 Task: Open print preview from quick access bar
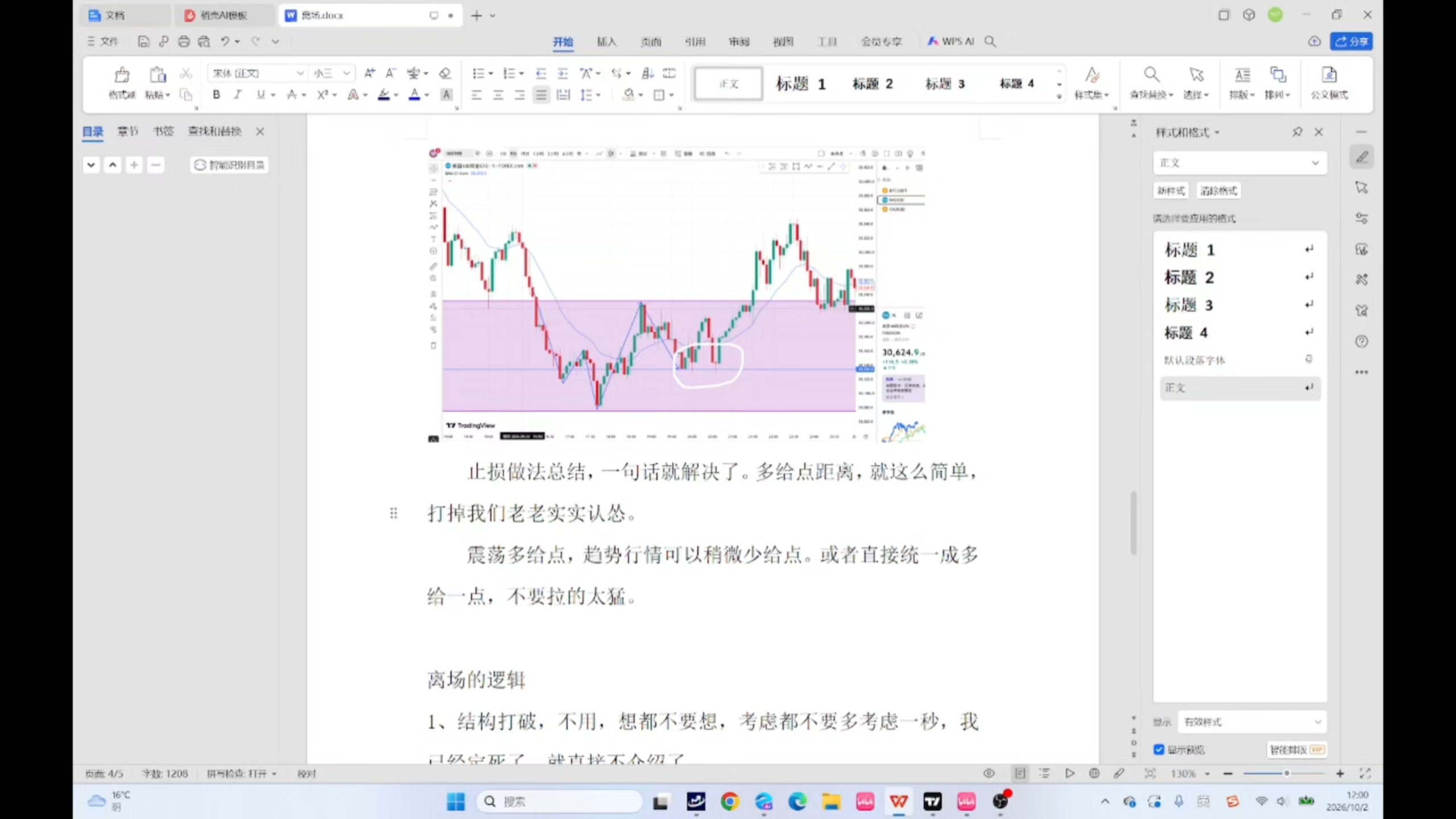(204, 41)
